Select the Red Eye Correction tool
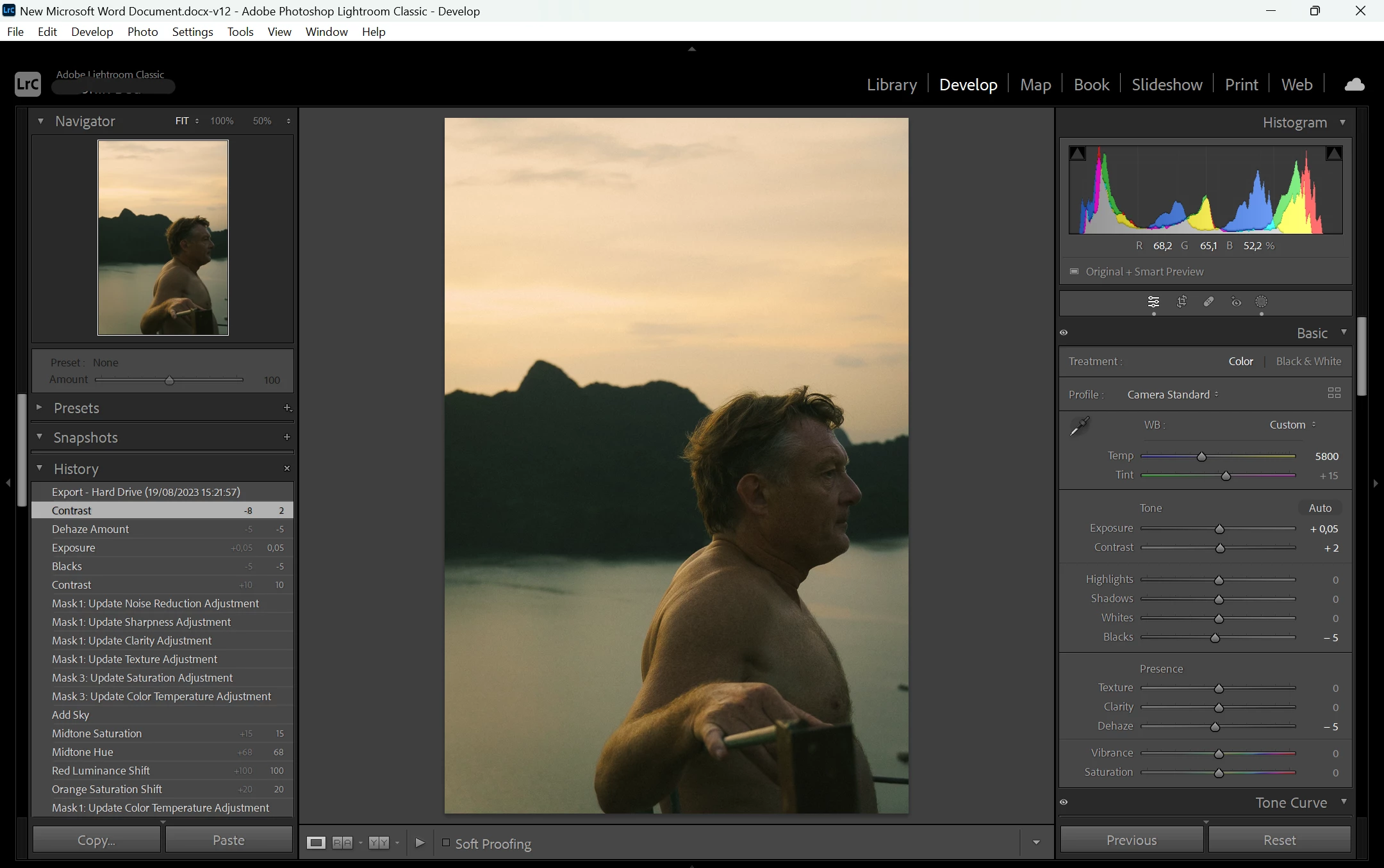The image size is (1384, 868). [x=1236, y=302]
